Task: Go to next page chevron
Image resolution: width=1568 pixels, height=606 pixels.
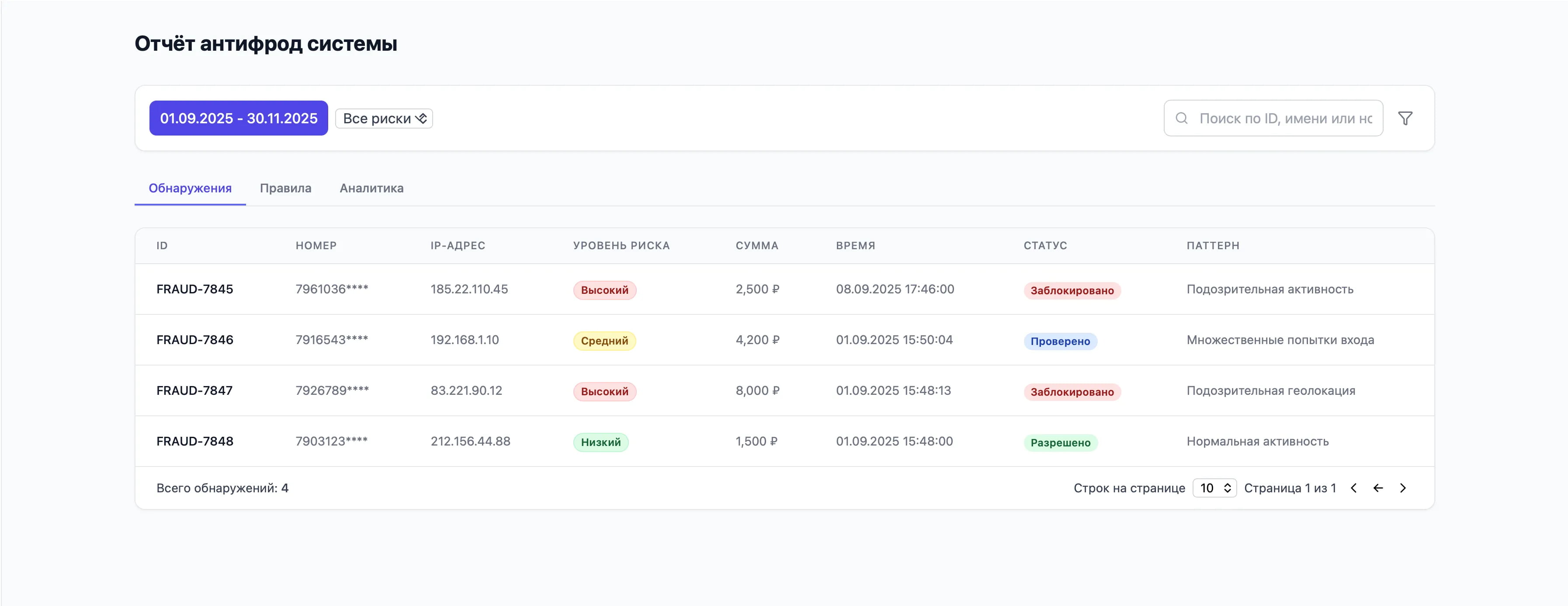Action: point(1402,488)
